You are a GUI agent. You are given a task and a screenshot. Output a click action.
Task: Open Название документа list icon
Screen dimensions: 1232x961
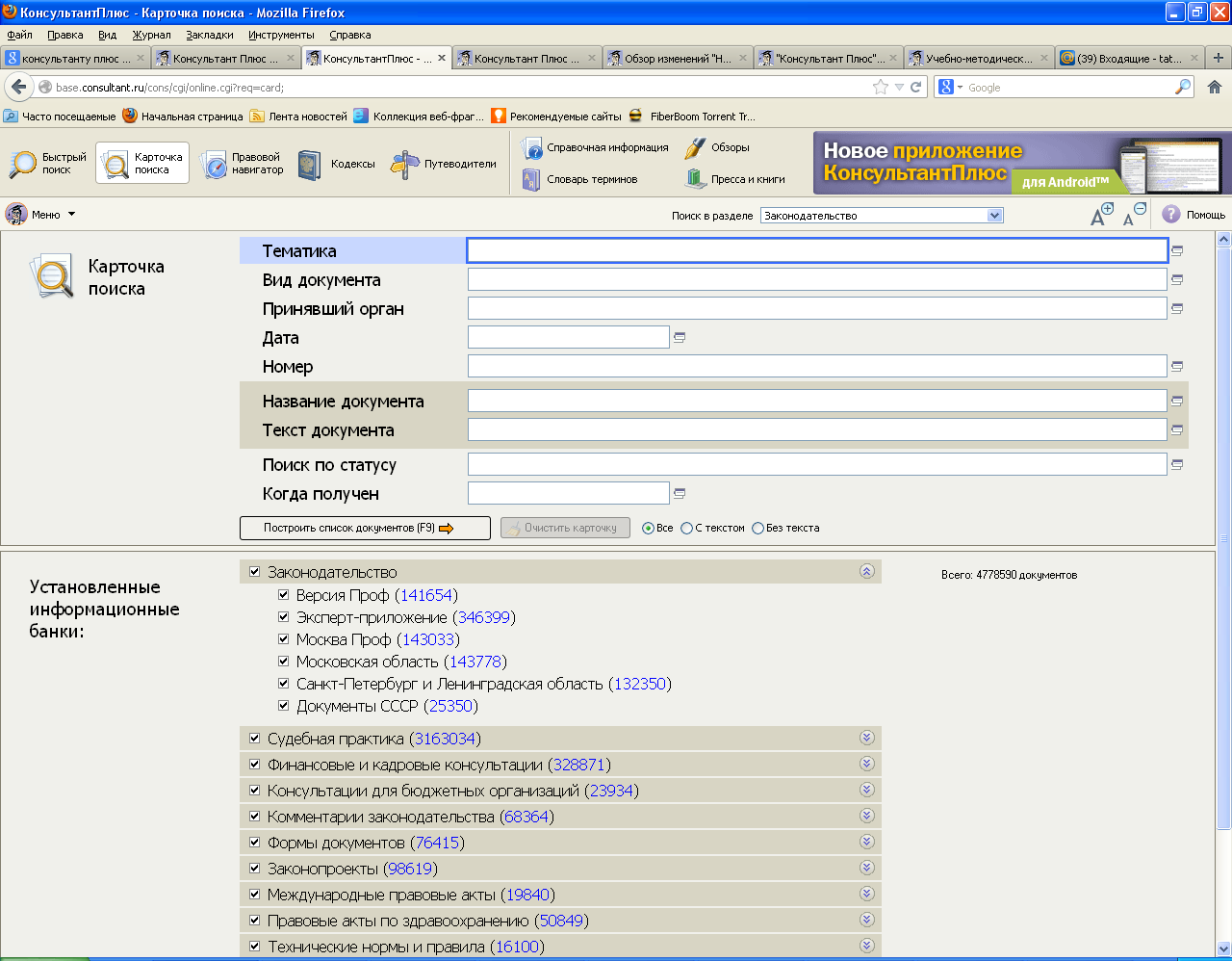click(x=1177, y=402)
